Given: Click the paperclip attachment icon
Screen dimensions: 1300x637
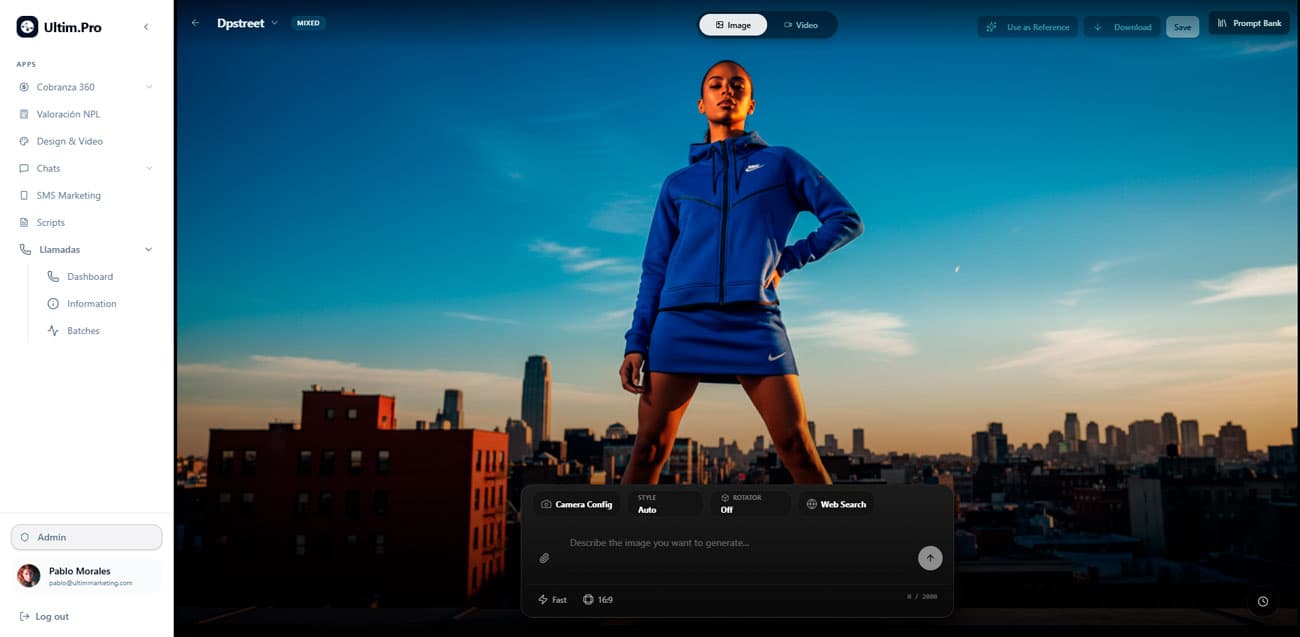Looking at the screenshot, I should [544, 558].
